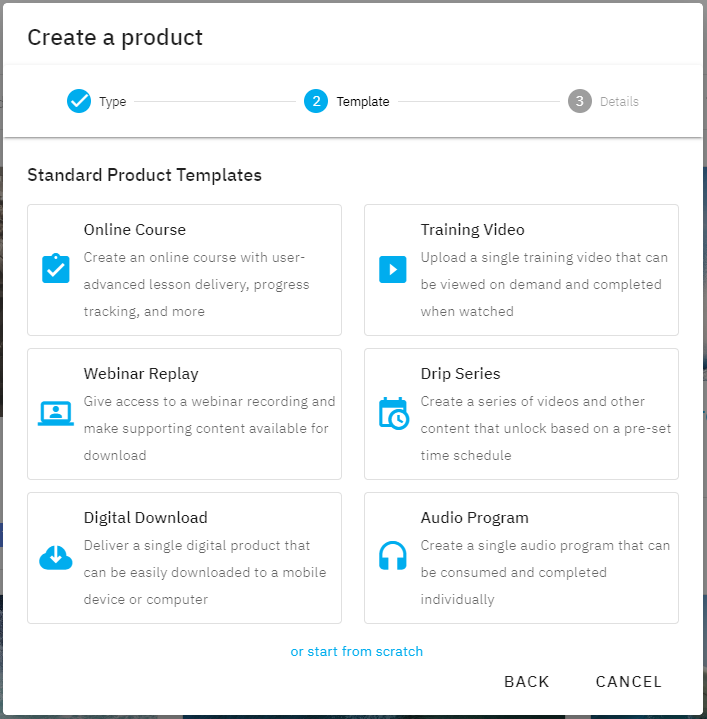The image size is (707, 719).
Task: Click the Webinar Replay description text
Action: click(210, 428)
